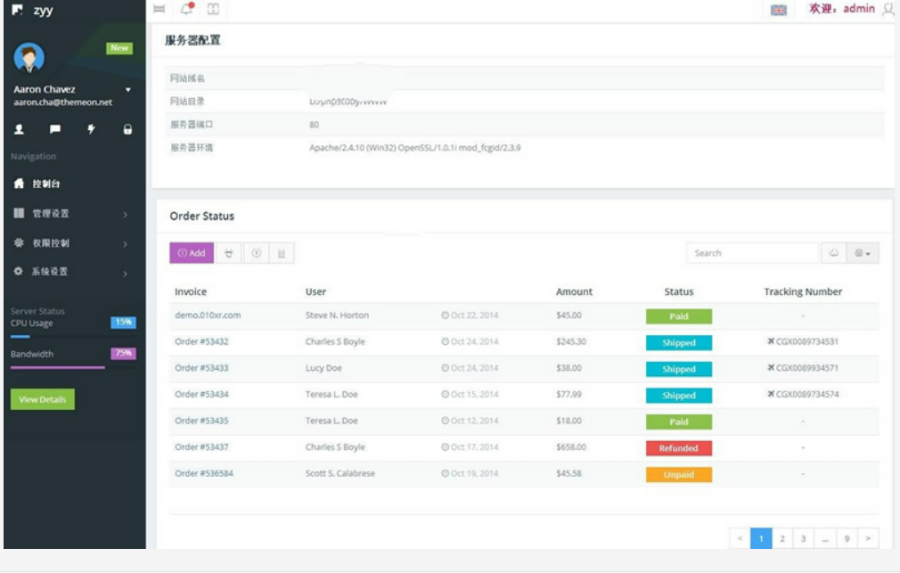Click the icon button right of Search field
Image resolution: width=900 pixels, height=573 pixels.
[x=833, y=253]
